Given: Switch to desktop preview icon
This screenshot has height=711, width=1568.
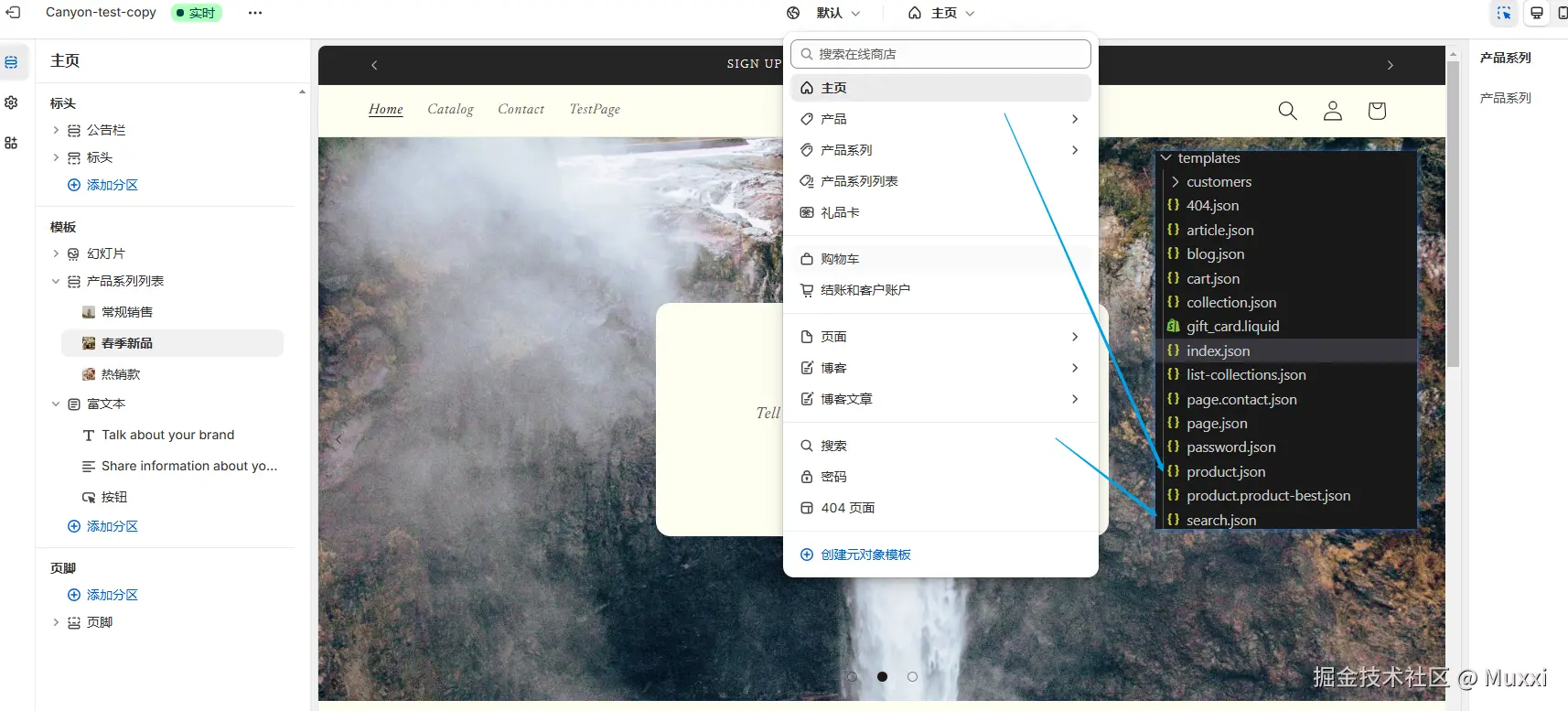Looking at the screenshot, I should pyautogui.click(x=1537, y=13).
